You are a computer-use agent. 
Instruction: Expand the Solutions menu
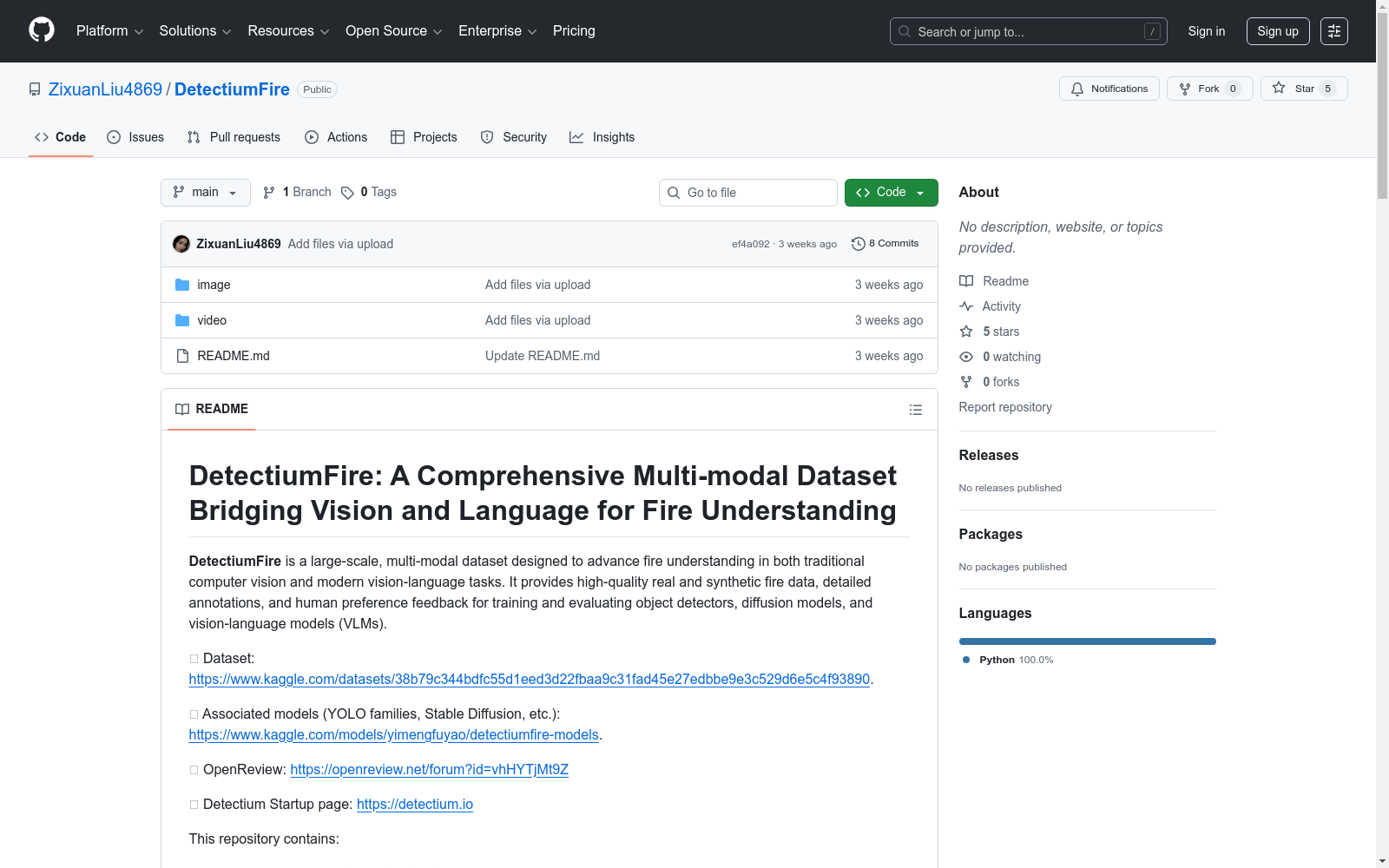point(195,31)
